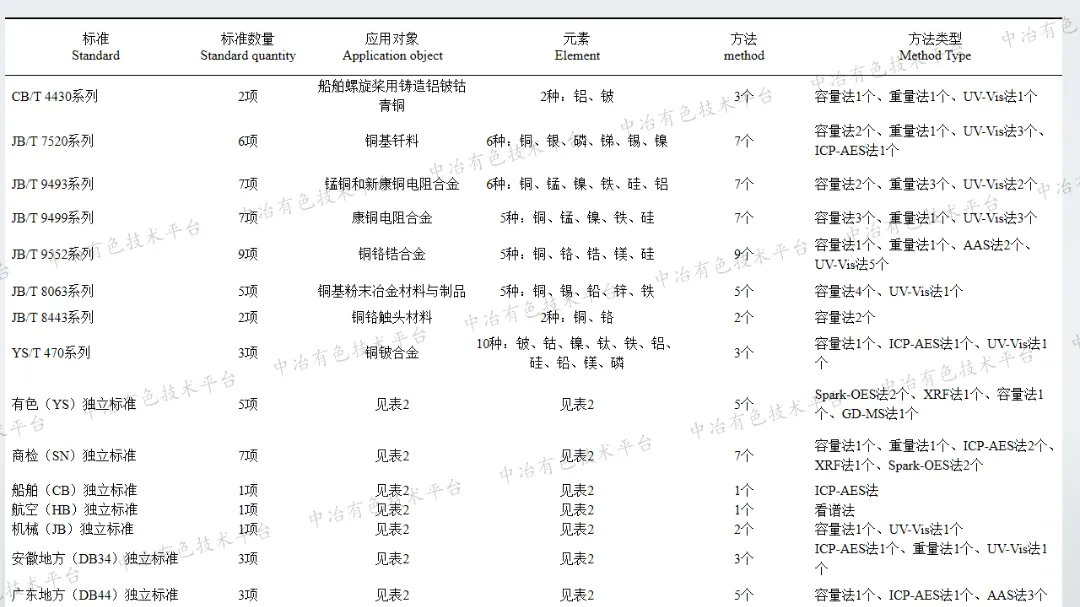Image resolution: width=1080 pixels, height=607 pixels.
Task: Click the 铜铬锆合金 cell
Action: pos(392,254)
